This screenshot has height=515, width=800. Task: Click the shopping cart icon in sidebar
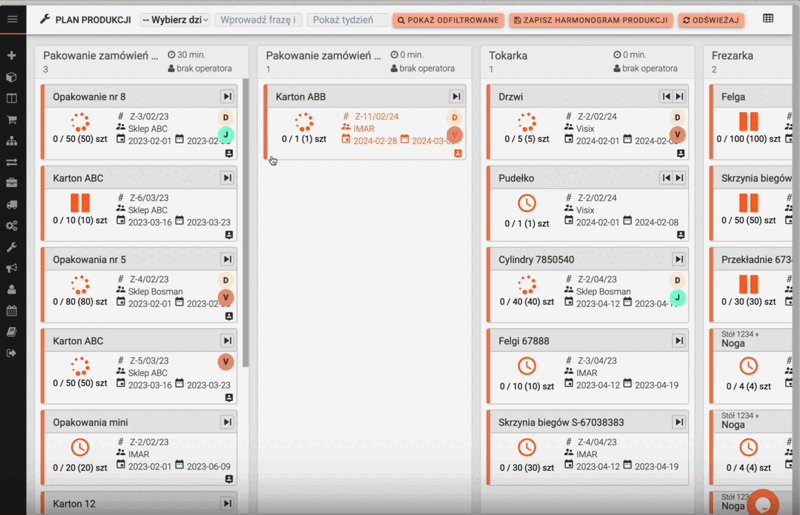(x=12, y=120)
